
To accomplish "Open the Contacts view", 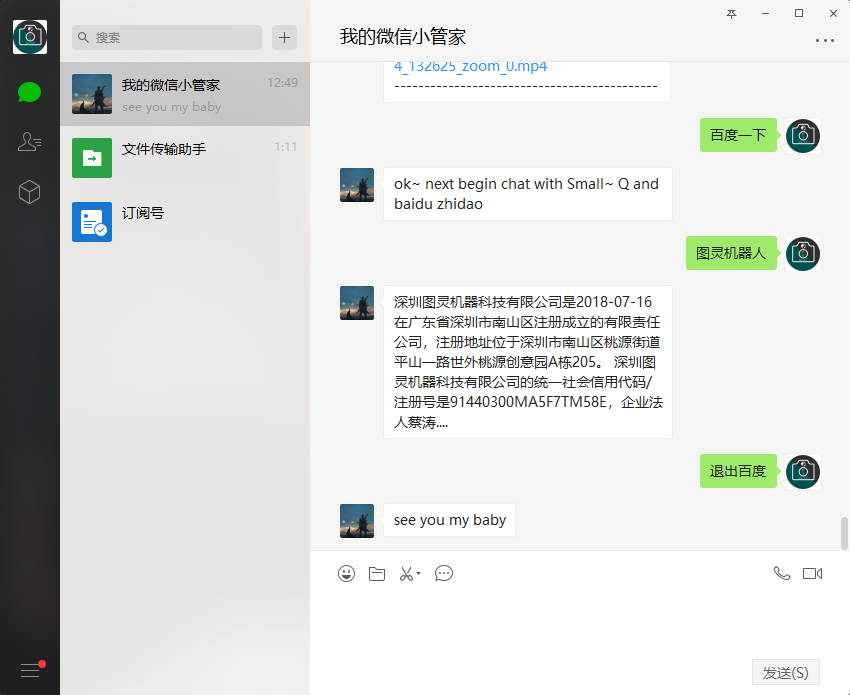I will [29, 142].
